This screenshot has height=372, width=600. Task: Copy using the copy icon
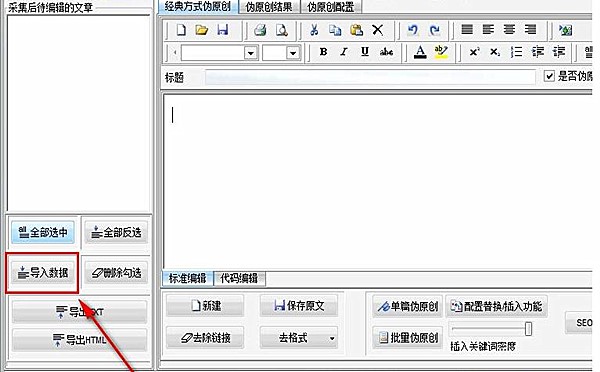pos(335,30)
